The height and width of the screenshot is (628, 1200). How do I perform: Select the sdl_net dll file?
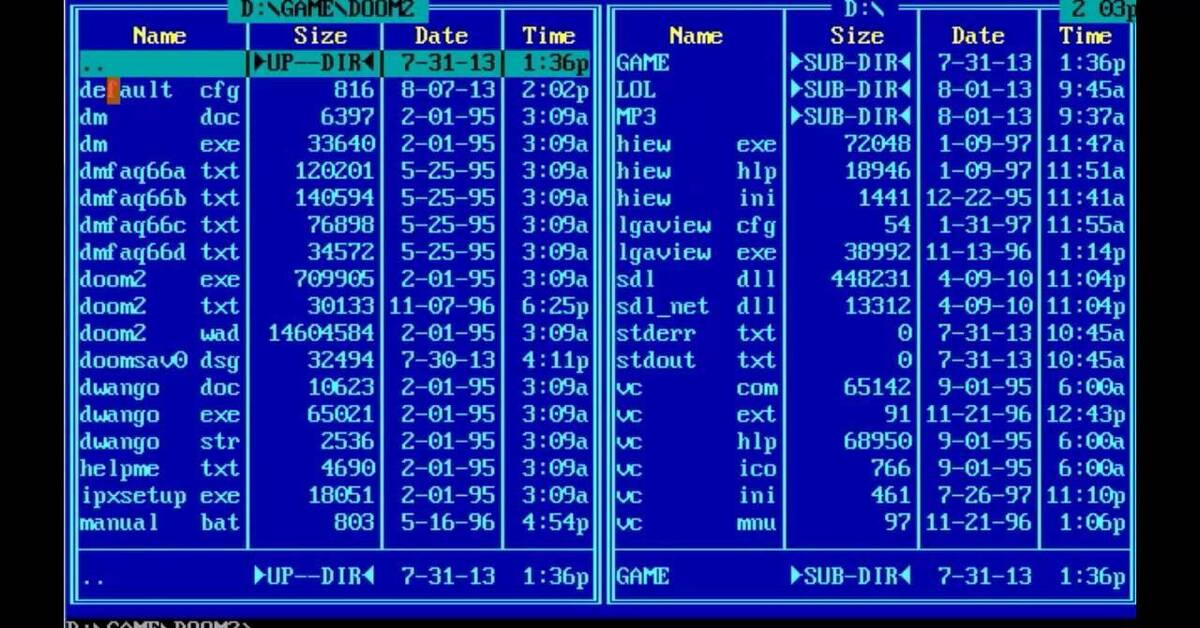tap(696, 306)
